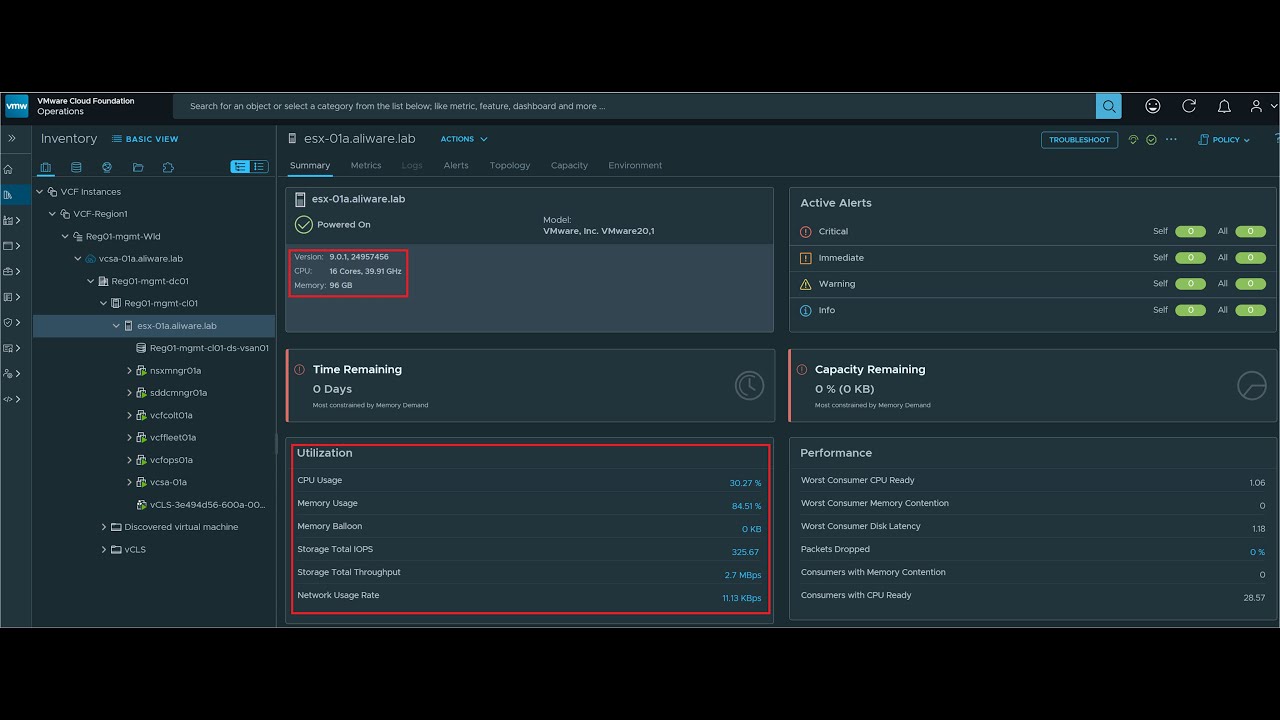Screen dimensions: 1280x720
Task: Switch to the Metrics tab
Action: (x=366, y=165)
